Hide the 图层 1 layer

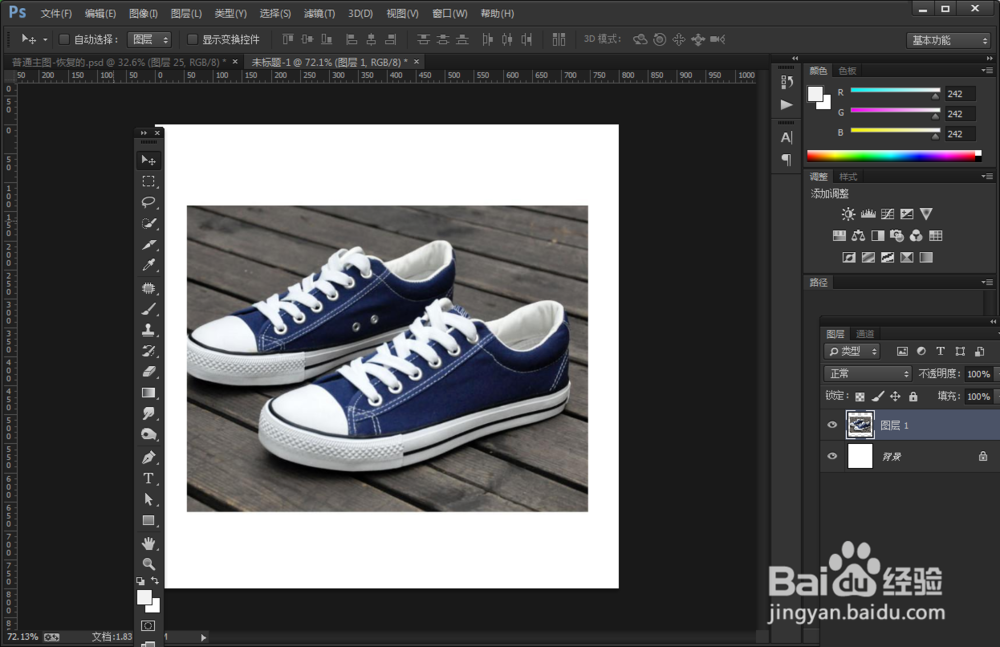click(x=832, y=425)
